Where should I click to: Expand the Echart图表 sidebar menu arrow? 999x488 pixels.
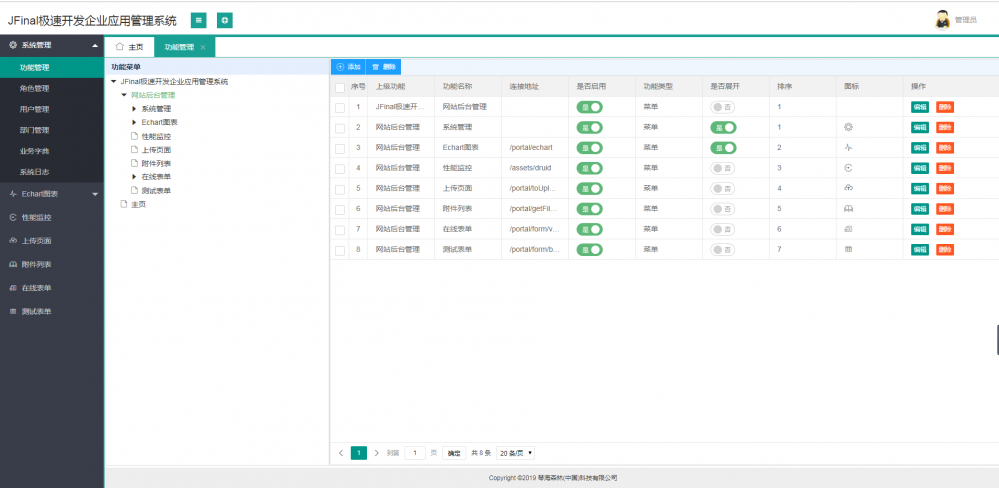coord(95,194)
